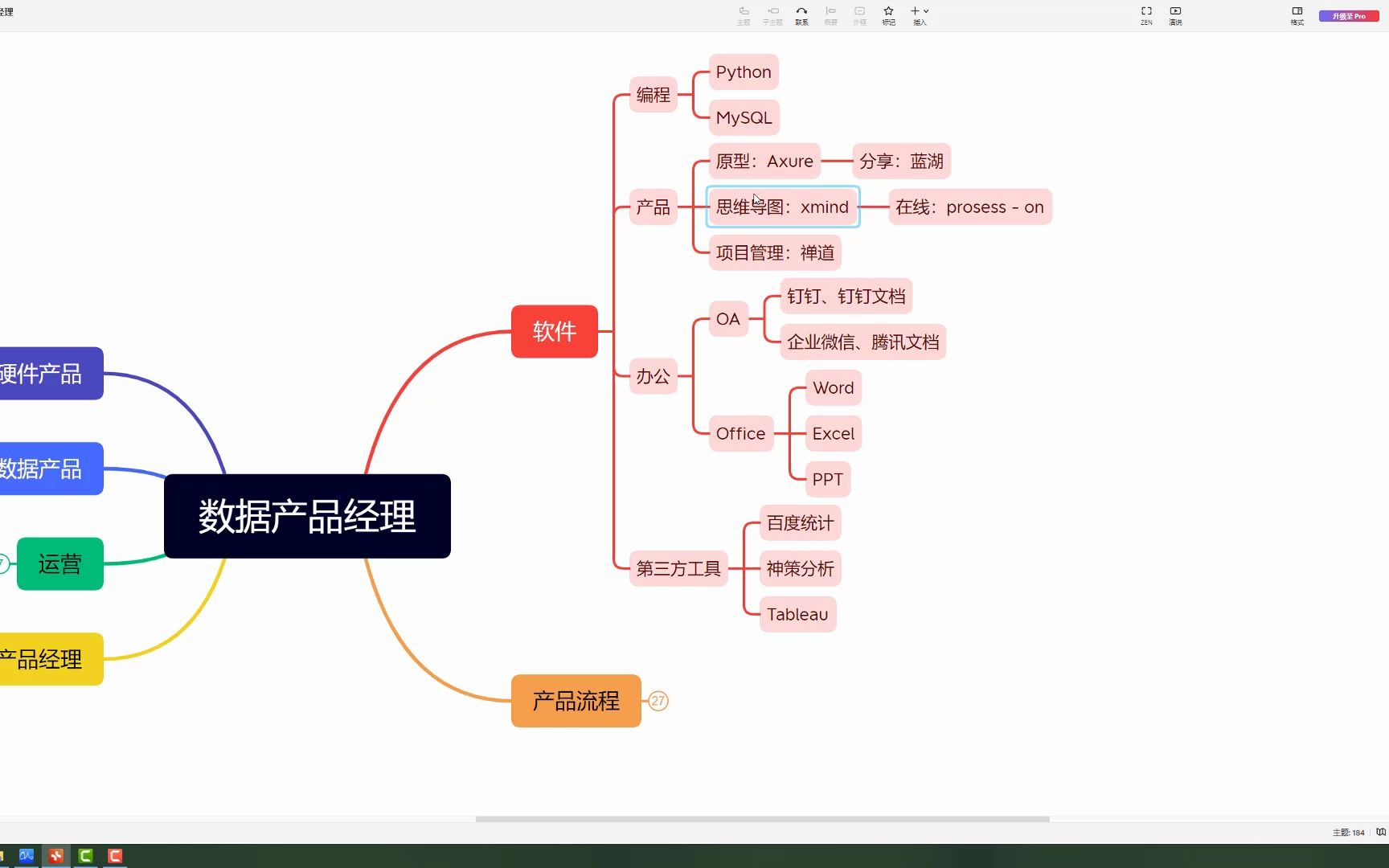
Task: Select the 数据产品 node
Action: (x=50, y=469)
